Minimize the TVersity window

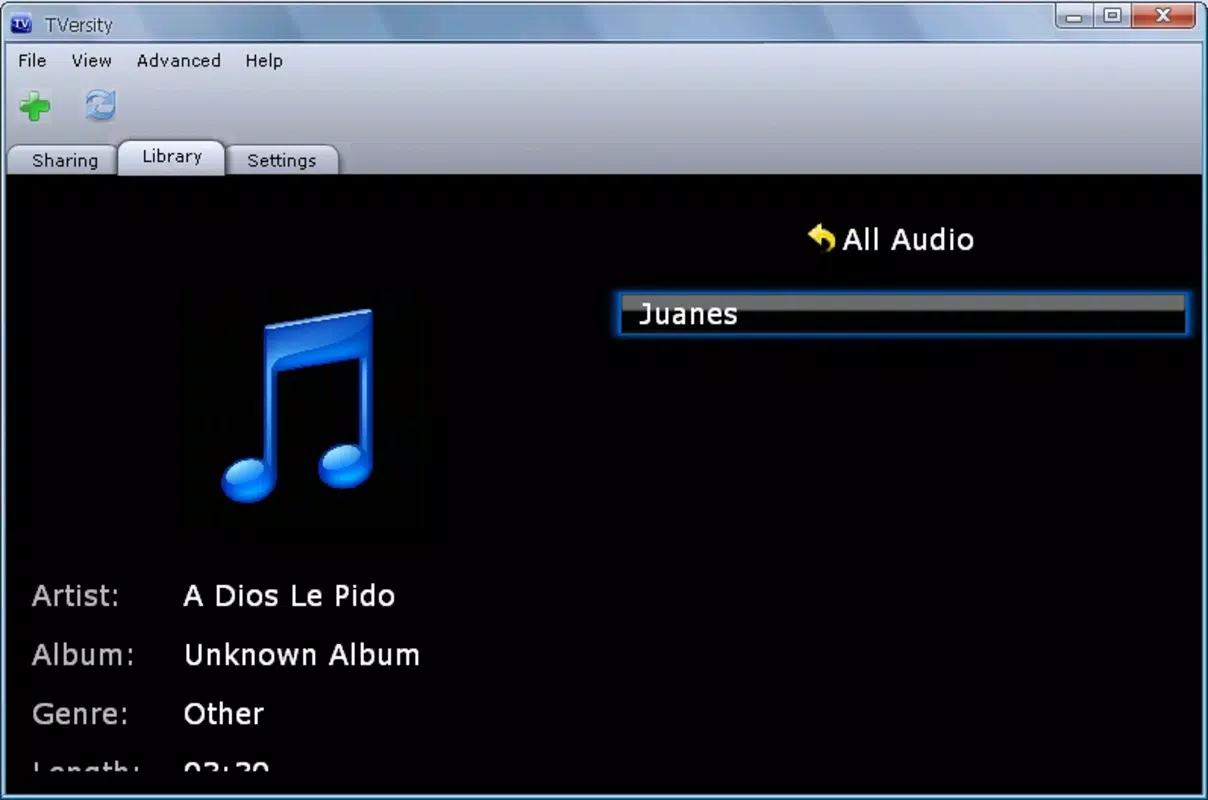pyautogui.click(x=1075, y=16)
